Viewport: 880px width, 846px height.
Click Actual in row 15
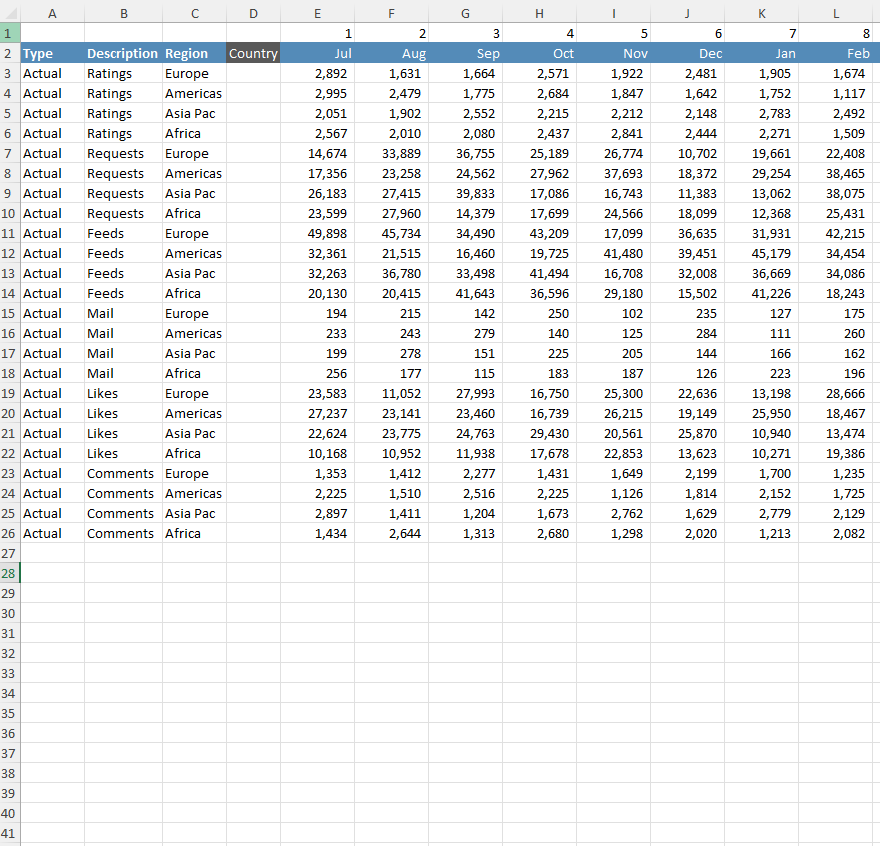click(x=52, y=313)
